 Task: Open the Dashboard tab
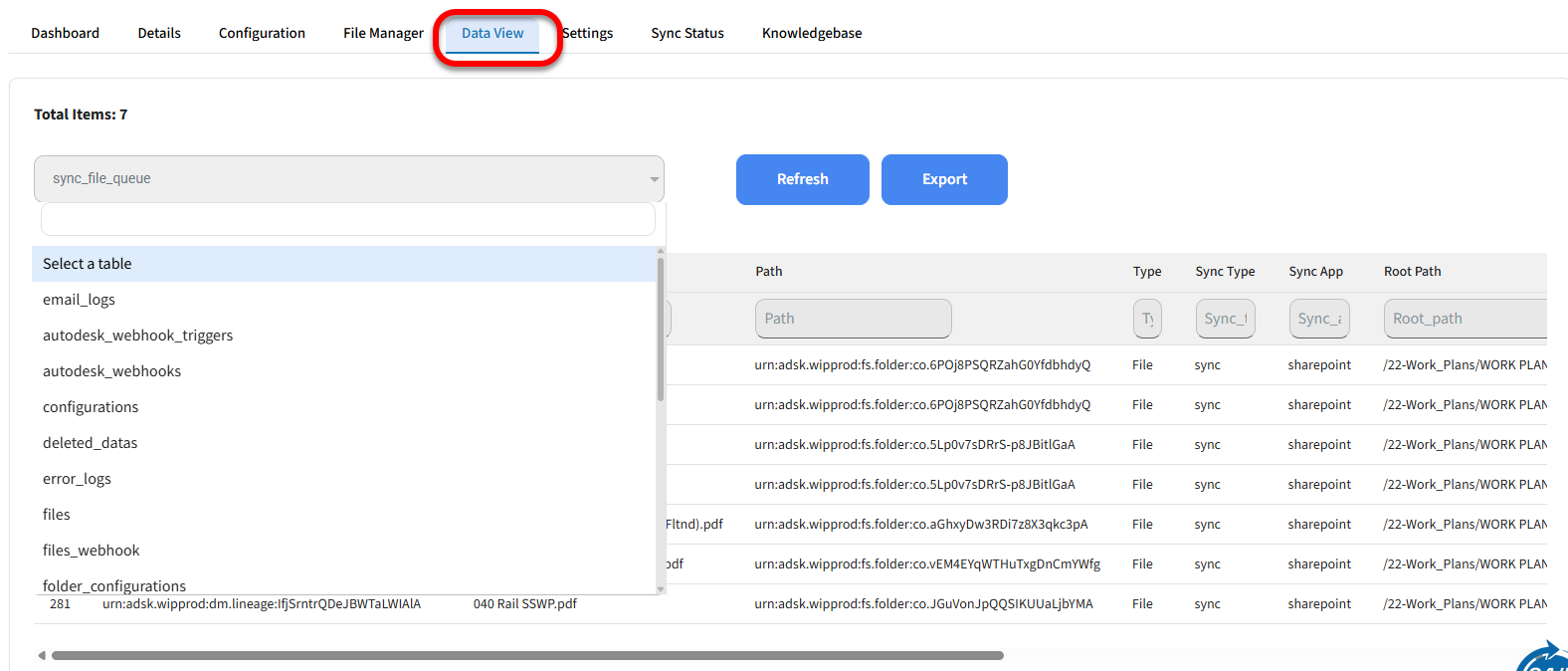click(x=66, y=33)
